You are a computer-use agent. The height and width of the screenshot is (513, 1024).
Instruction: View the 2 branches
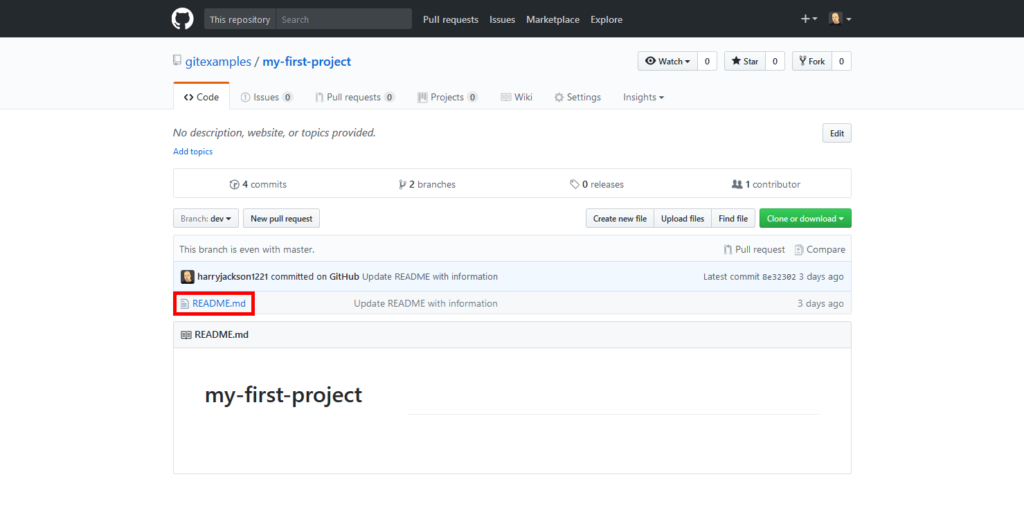pos(427,184)
